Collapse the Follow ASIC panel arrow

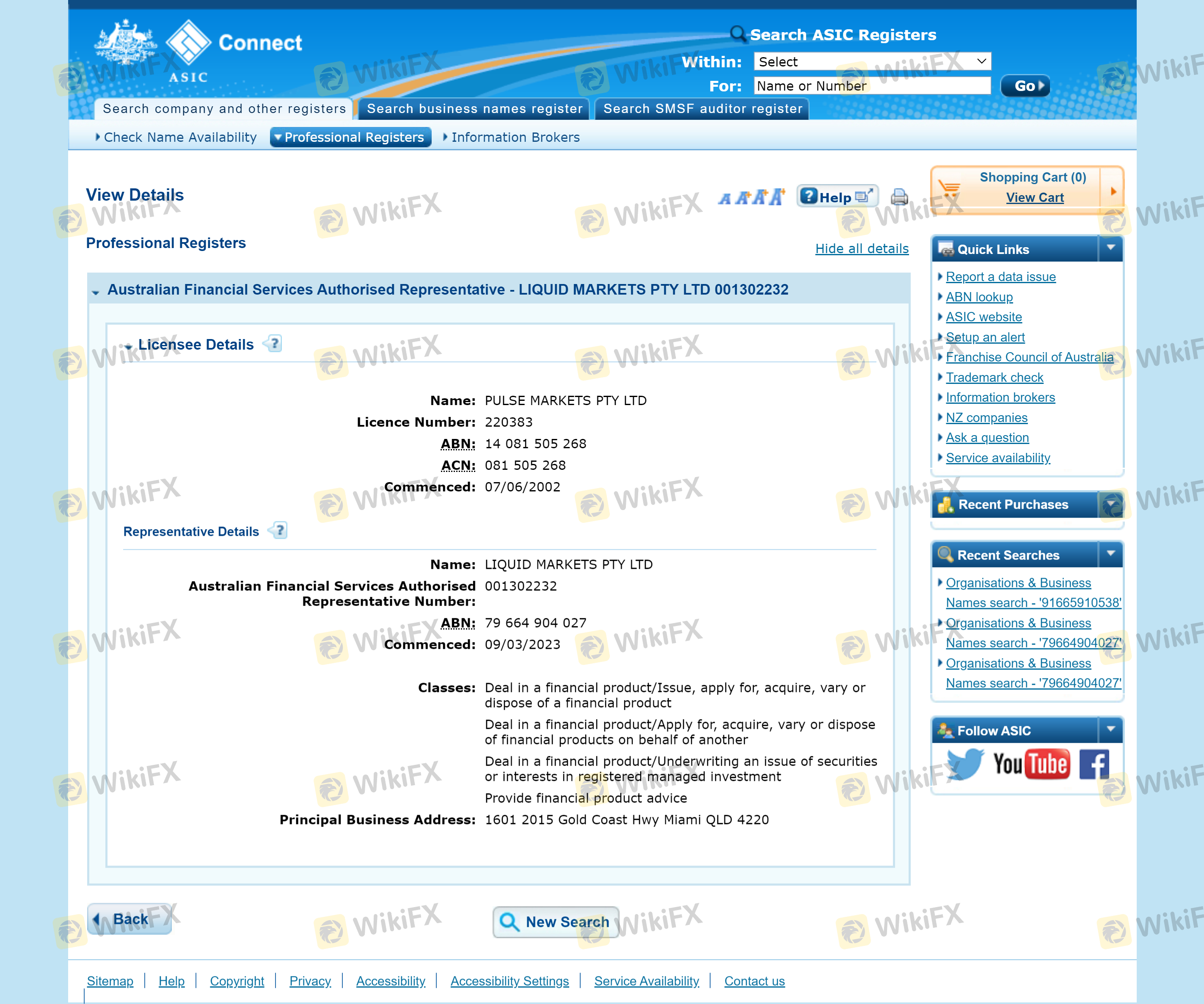1110,729
